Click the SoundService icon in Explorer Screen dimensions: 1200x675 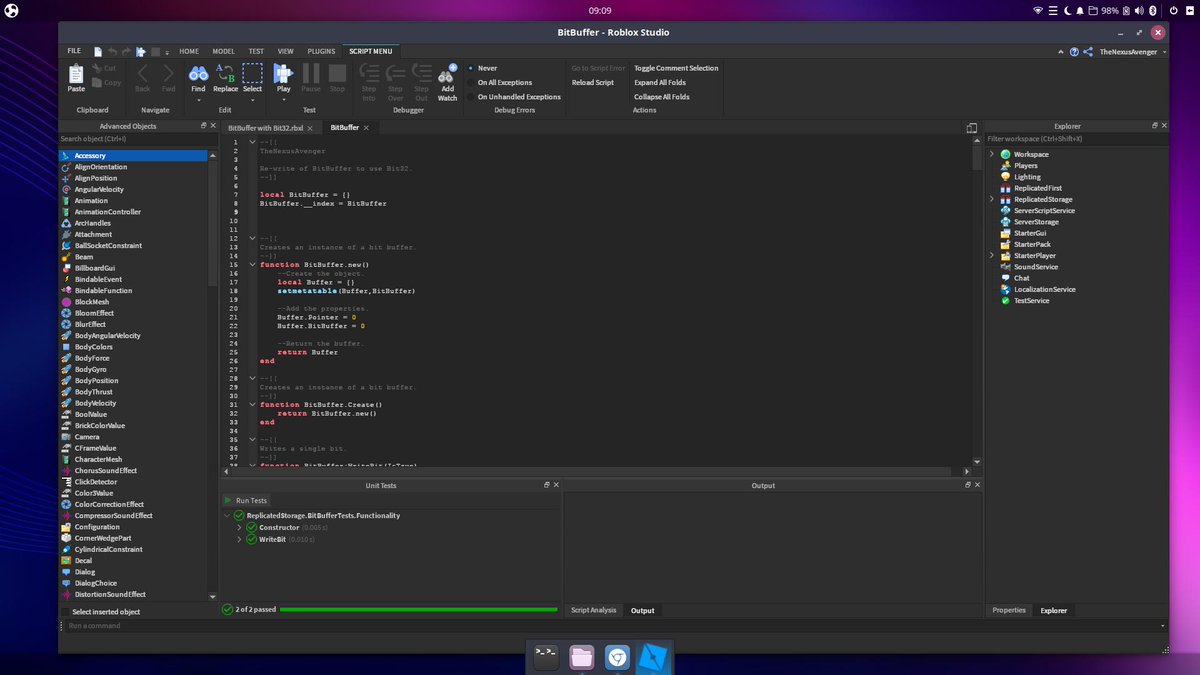click(x=1005, y=267)
